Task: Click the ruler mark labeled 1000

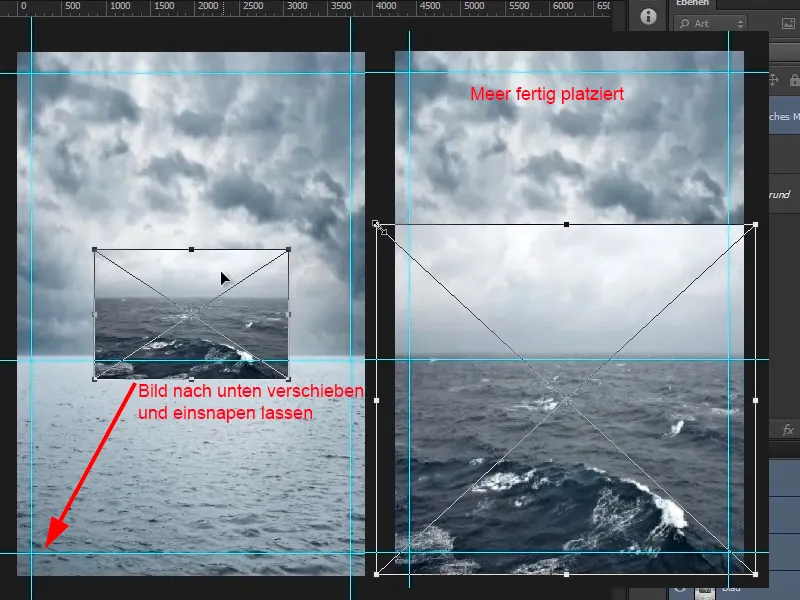Action: (120, 6)
